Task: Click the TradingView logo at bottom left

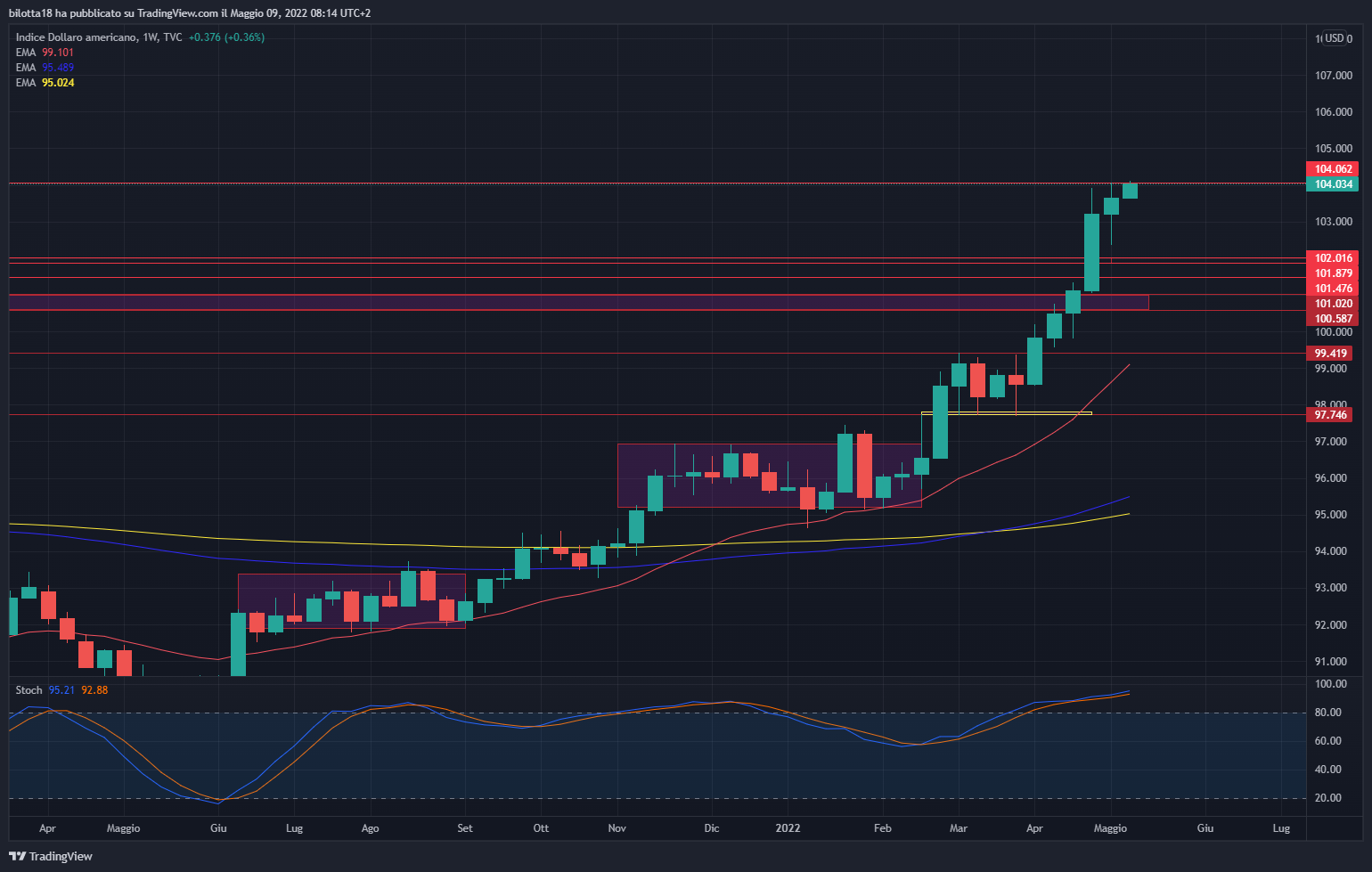Action: [x=51, y=856]
